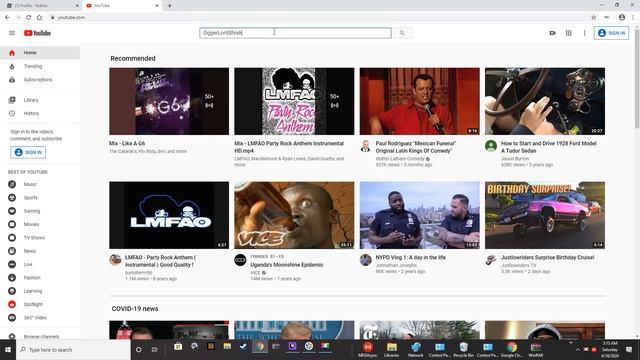640x360 pixels.
Task: Reload the page with the refresh icon
Action: (29, 18)
